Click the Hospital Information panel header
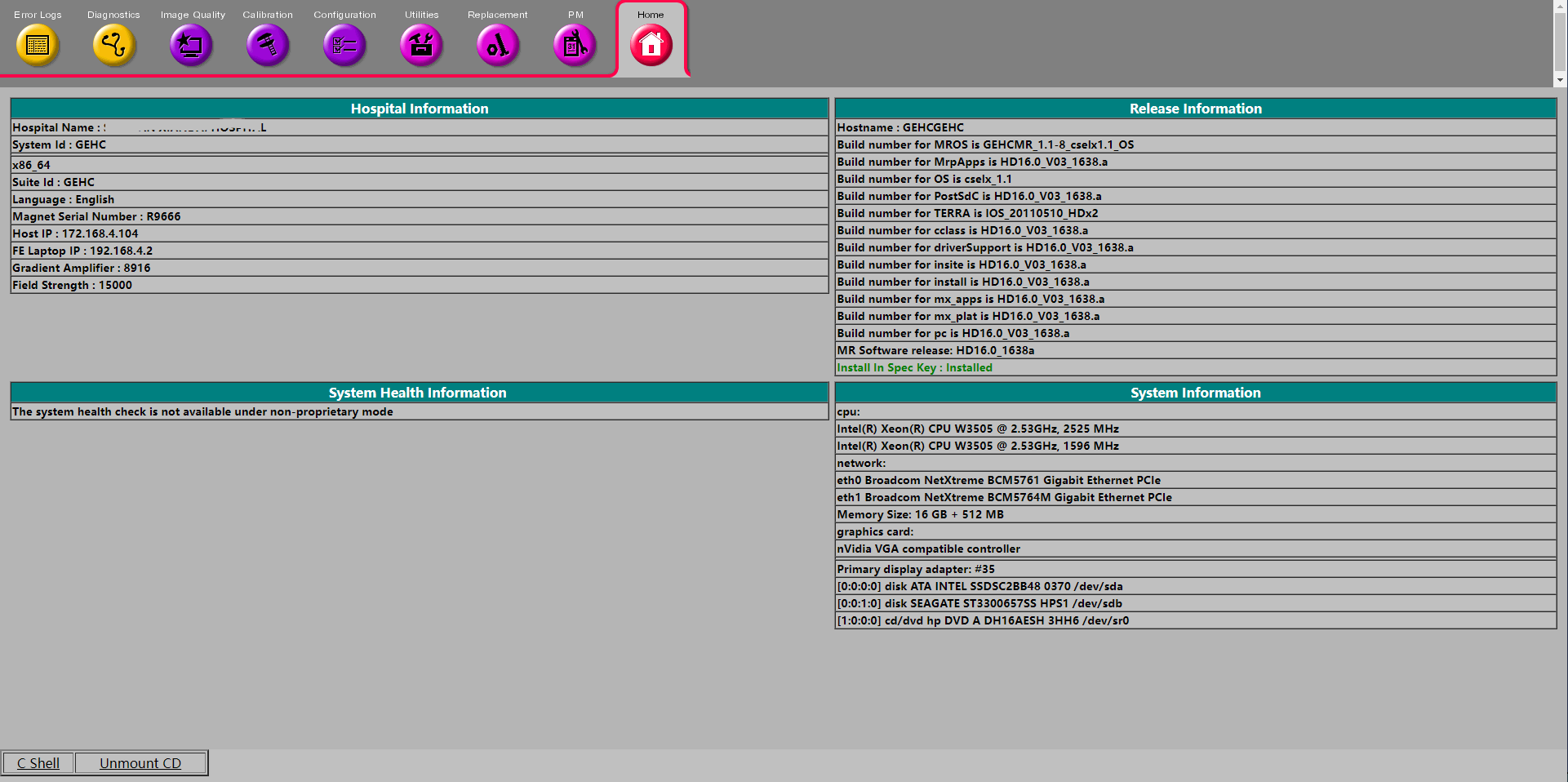 pos(420,109)
